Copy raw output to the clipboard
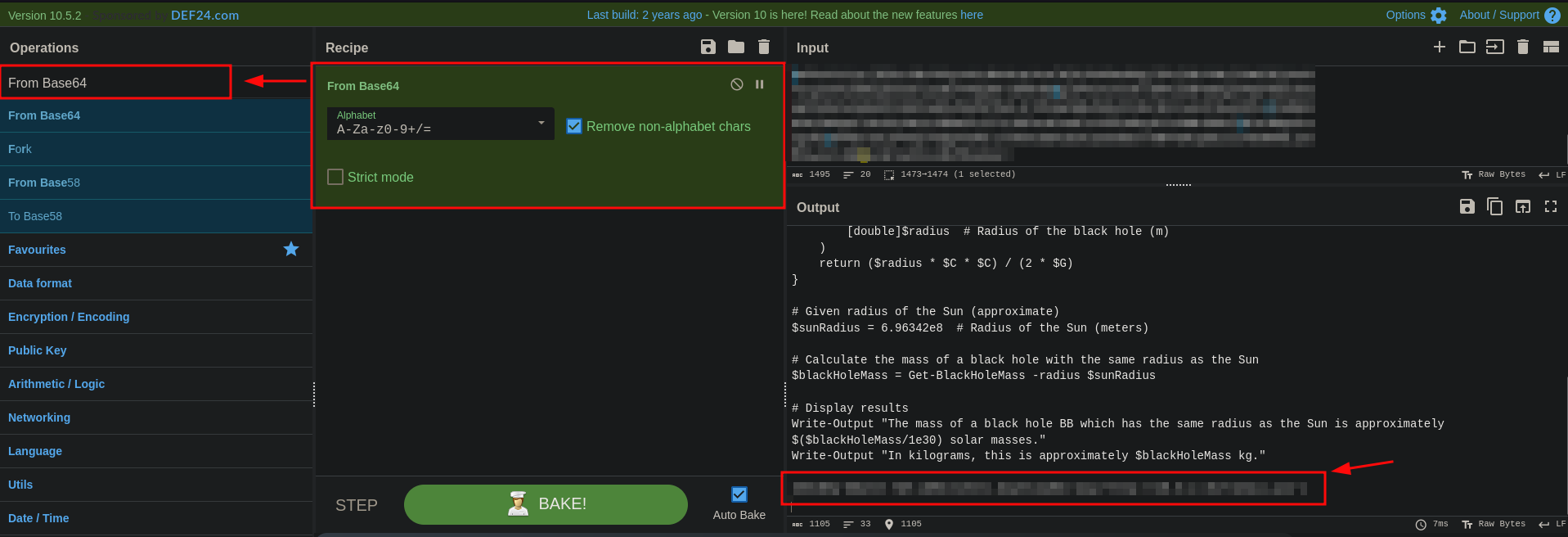Screen dimensions: 1568x537 [x=1494, y=207]
